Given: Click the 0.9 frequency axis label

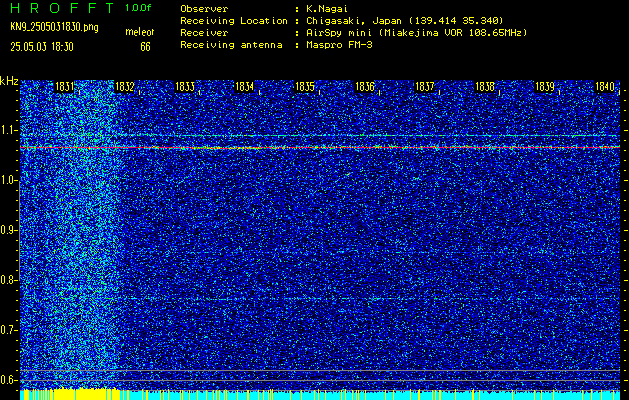Looking at the screenshot, I should pyautogui.click(x=8, y=230).
